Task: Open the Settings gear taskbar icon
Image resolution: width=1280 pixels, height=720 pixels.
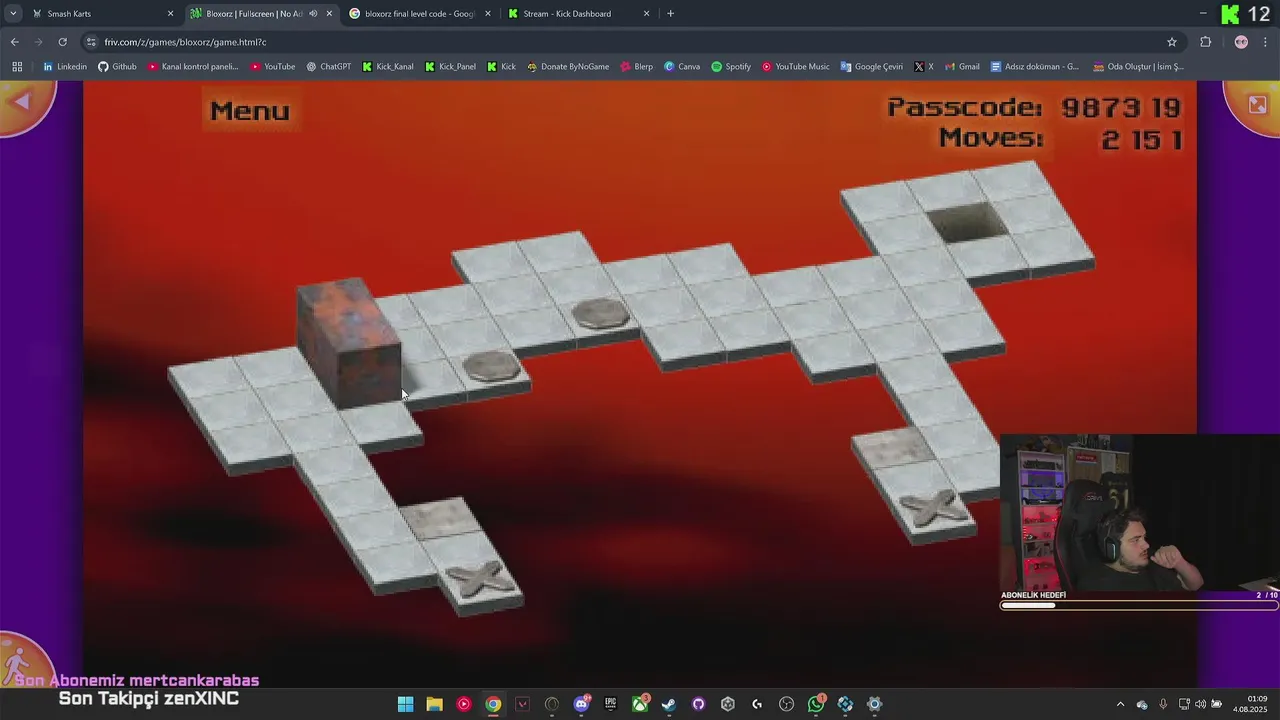Action: click(x=874, y=704)
